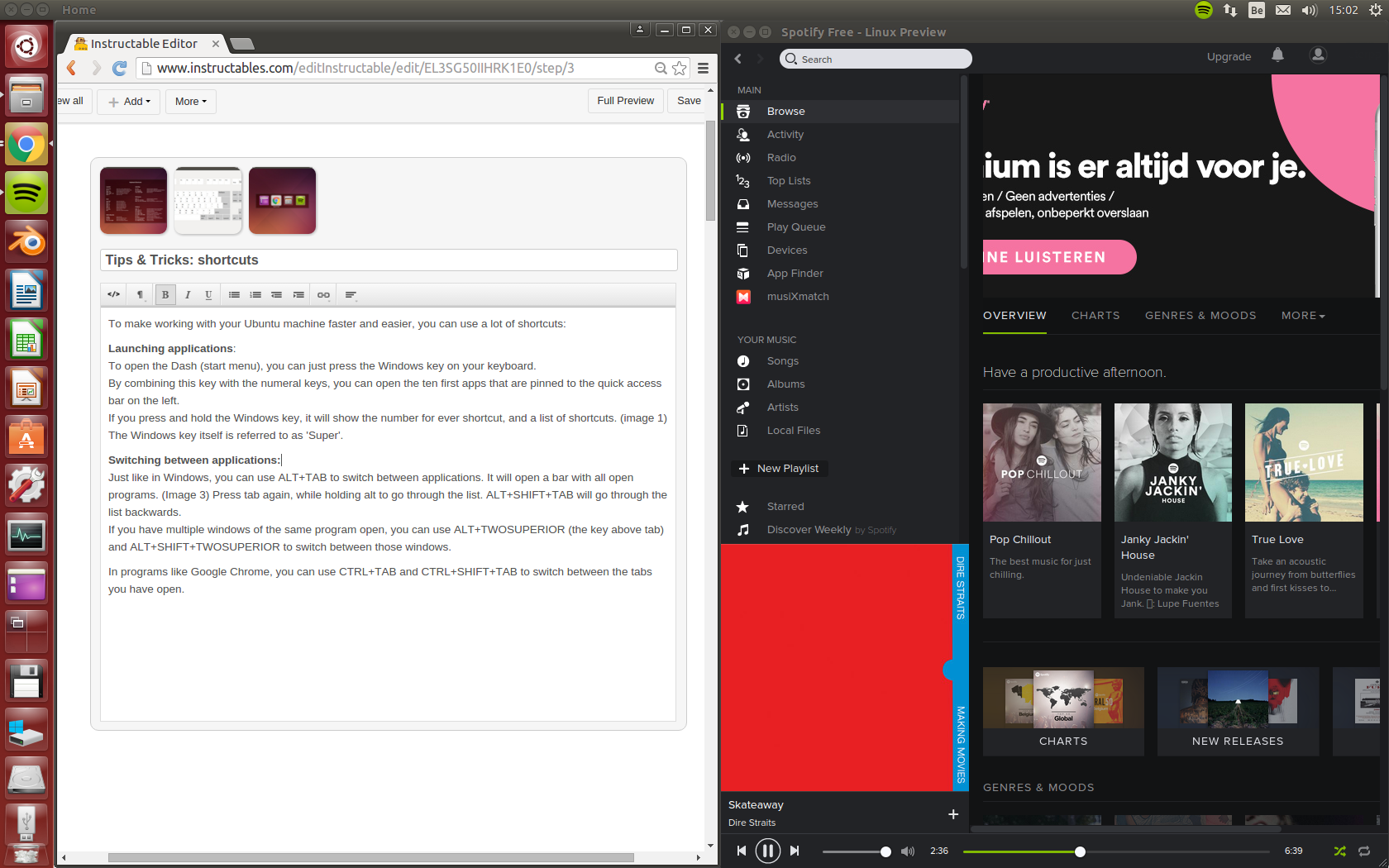
Task: Add Skateaway to Your Music
Action: [953, 814]
